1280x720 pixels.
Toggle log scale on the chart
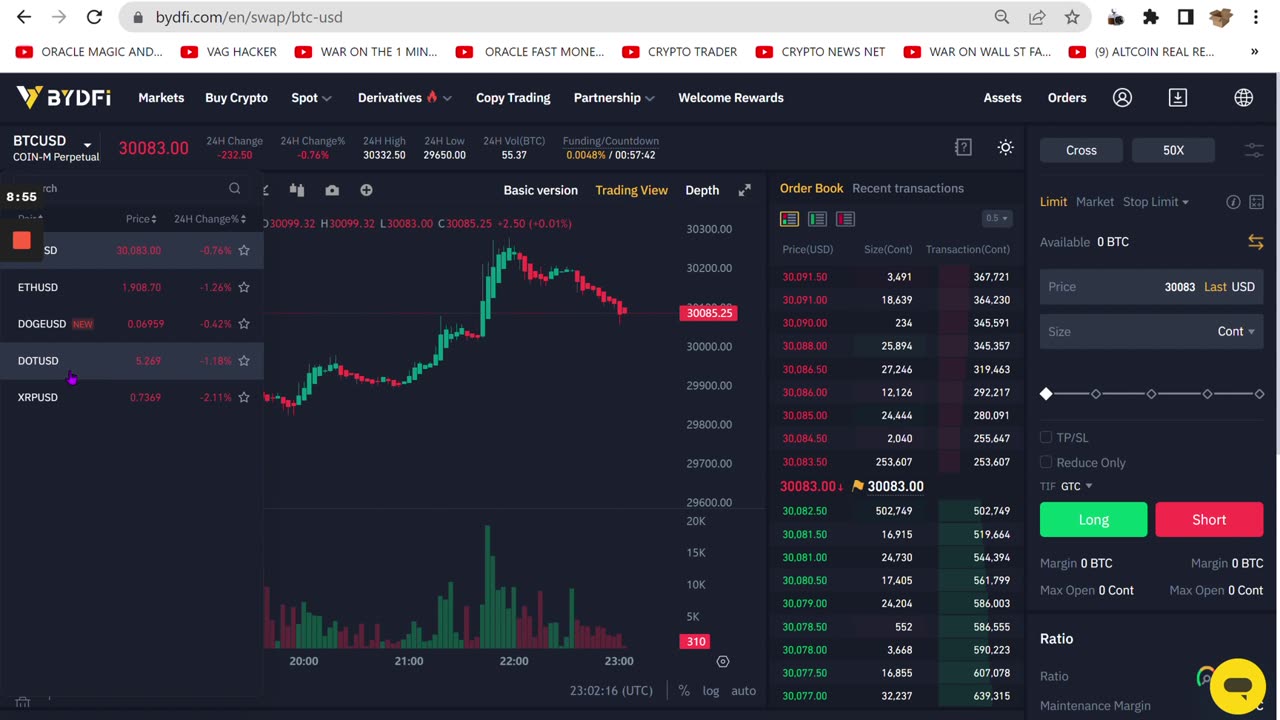pyautogui.click(x=710, y=691)
